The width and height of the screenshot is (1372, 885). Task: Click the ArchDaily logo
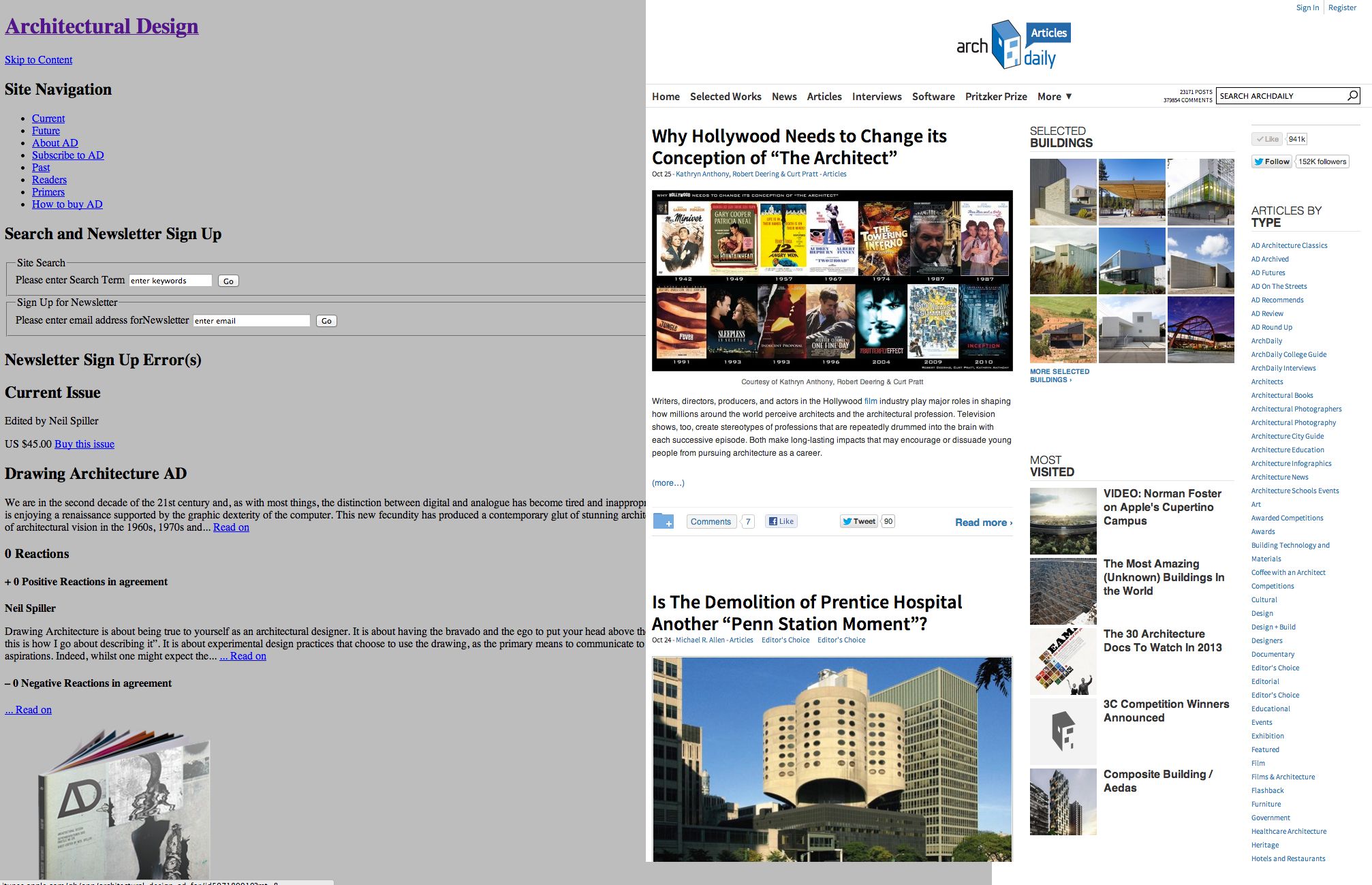pos(1013,44)
